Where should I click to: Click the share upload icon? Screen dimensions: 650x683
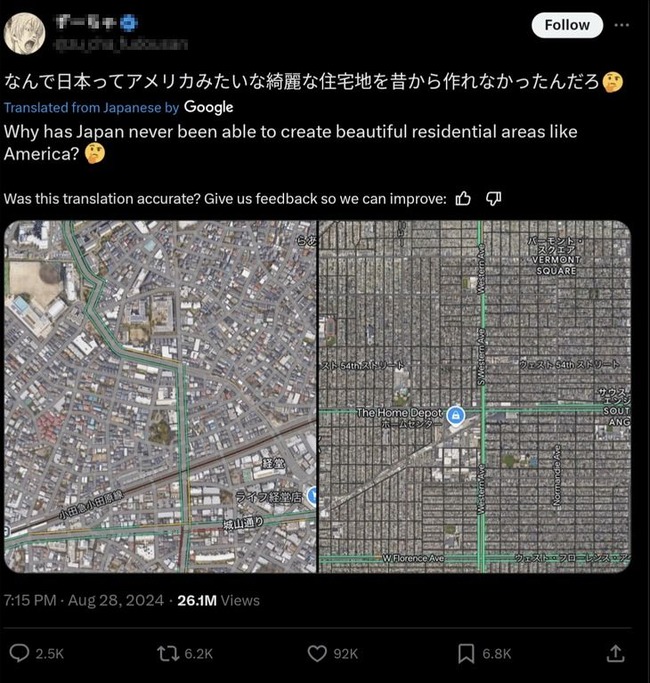tap(615, 653)
